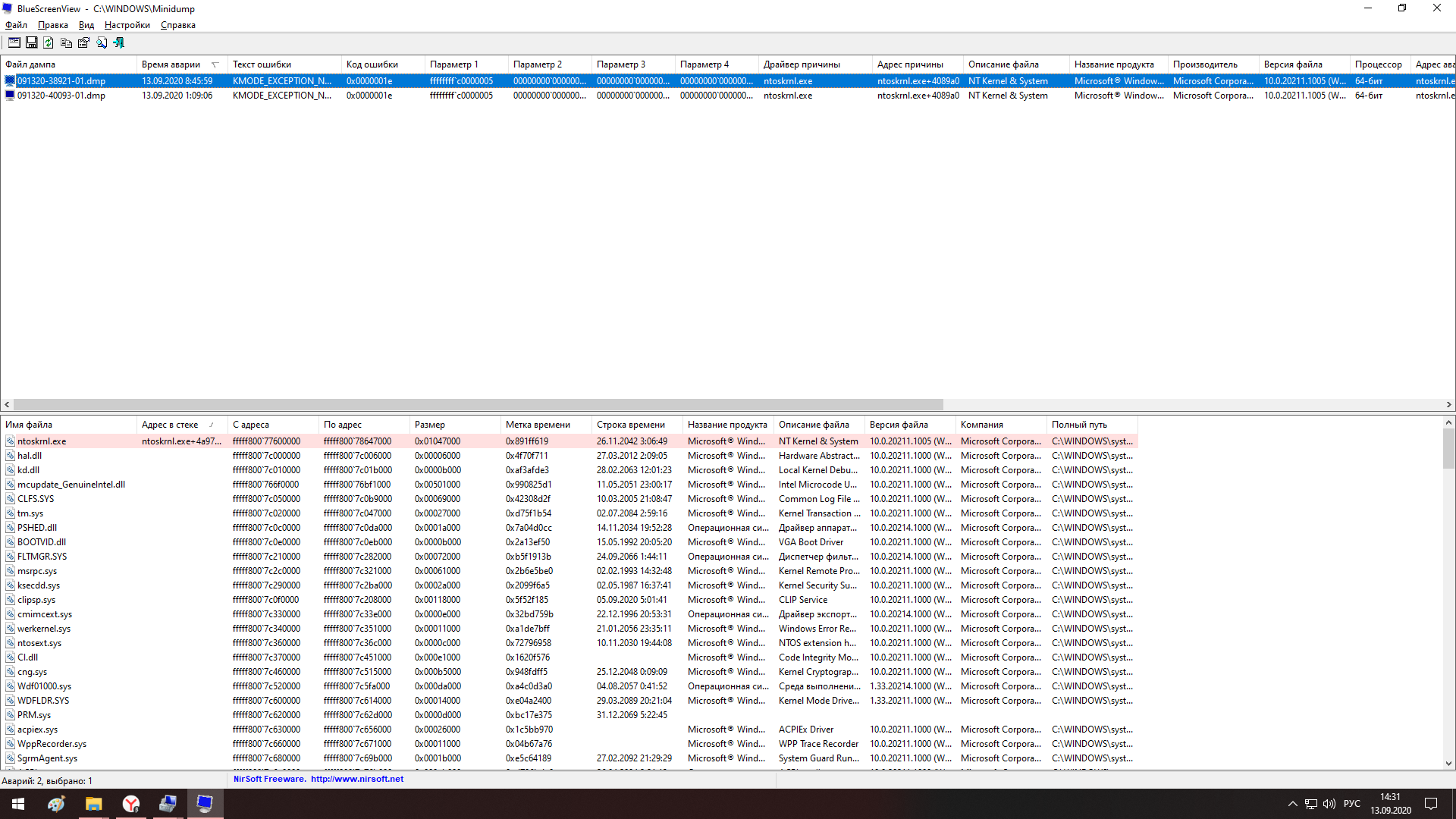
Task: Click the Exit door toolbar icon
Action: 119,43
